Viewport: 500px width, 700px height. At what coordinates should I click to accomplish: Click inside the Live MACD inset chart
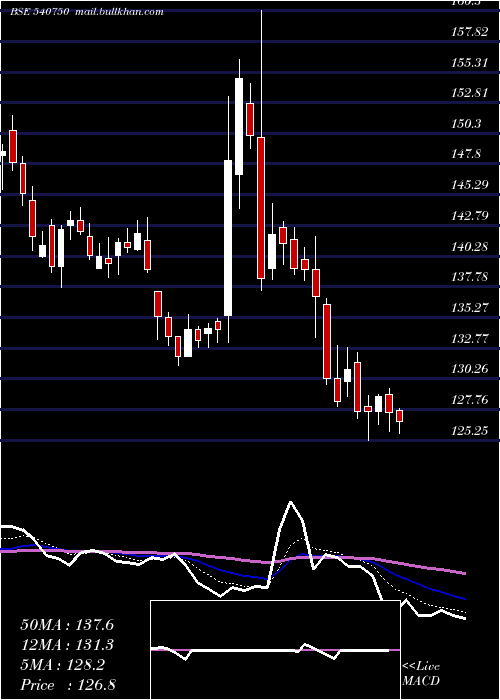(275, 650)
